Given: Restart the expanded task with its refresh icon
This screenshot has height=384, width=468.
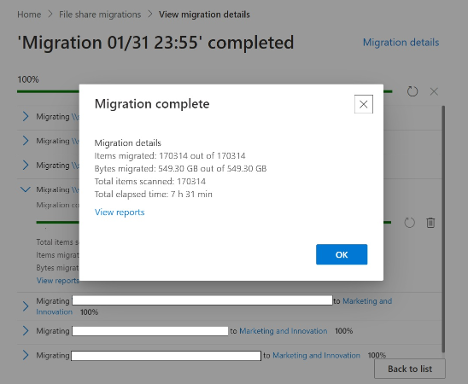Looking at the screenshot, I should tap(409, 223).
